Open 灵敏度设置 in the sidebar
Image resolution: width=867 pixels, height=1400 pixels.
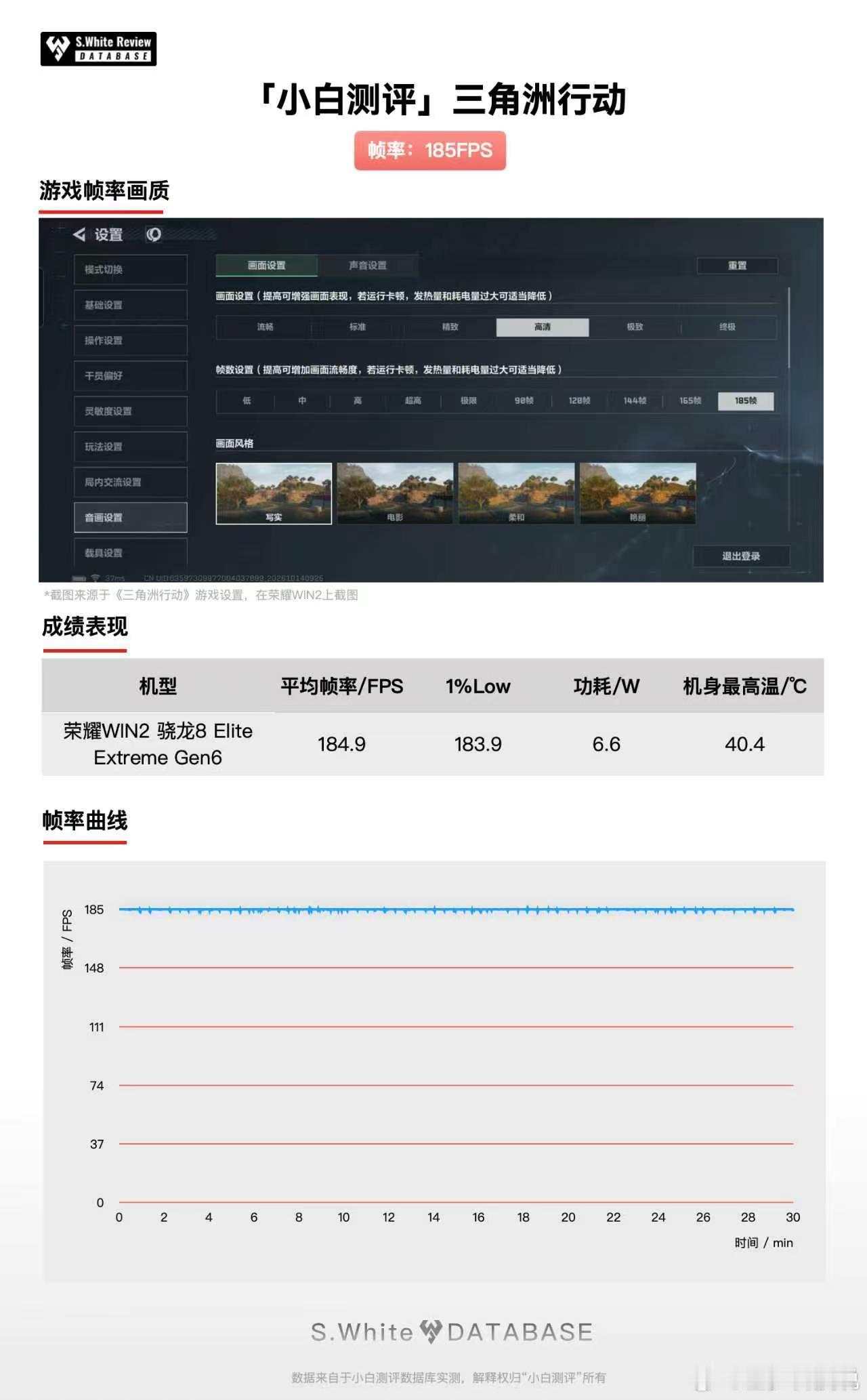pos(130,411)
